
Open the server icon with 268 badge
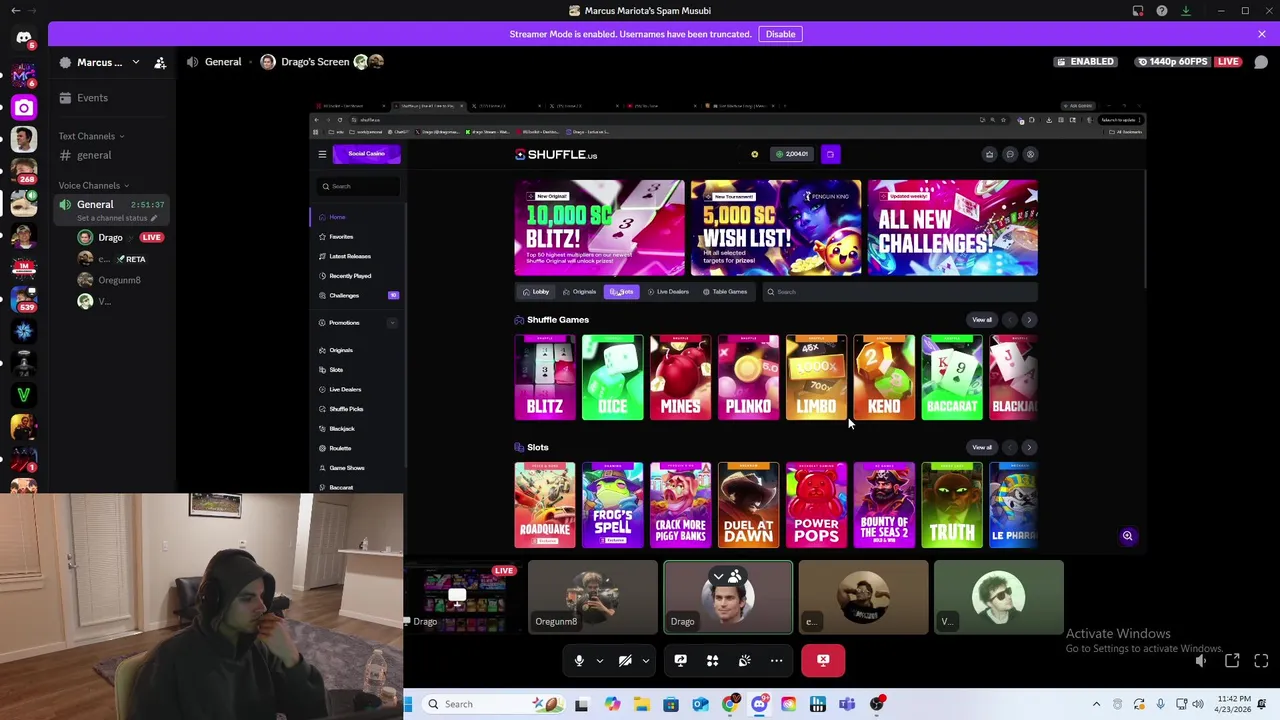(x=23, y=171)
